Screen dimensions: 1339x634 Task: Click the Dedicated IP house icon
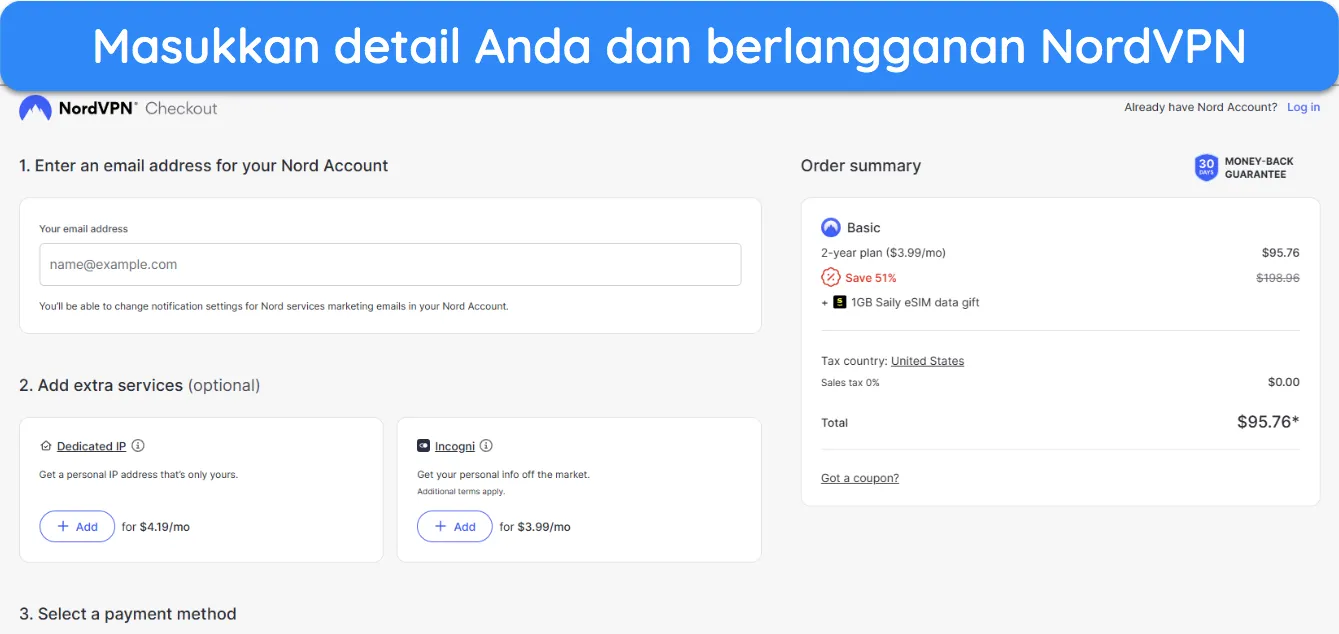tap(45, 446)
